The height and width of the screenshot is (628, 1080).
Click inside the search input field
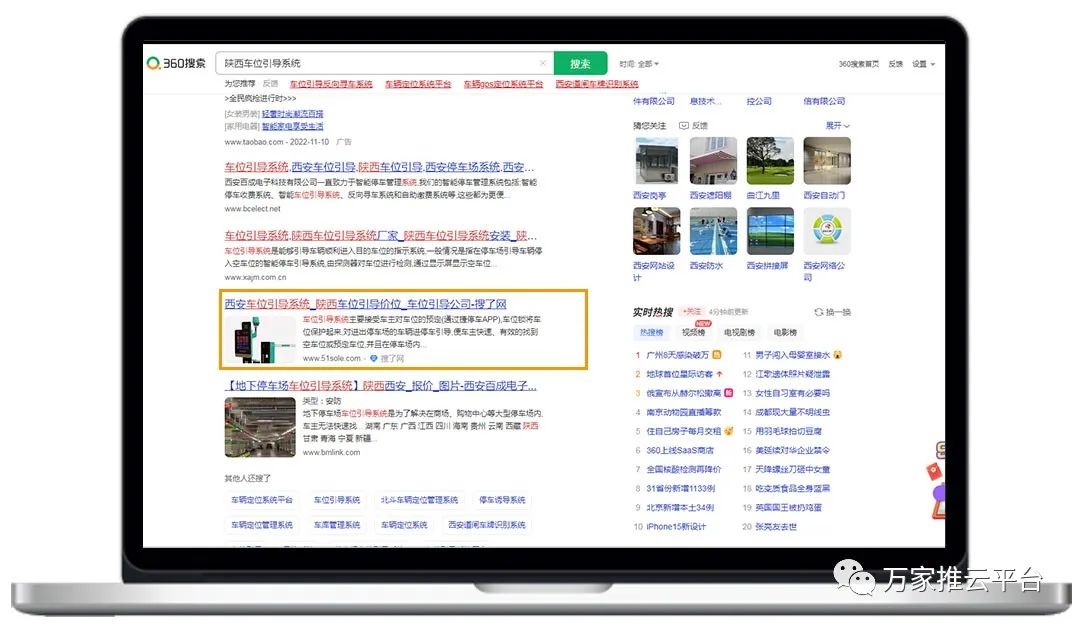click(380, 63)
